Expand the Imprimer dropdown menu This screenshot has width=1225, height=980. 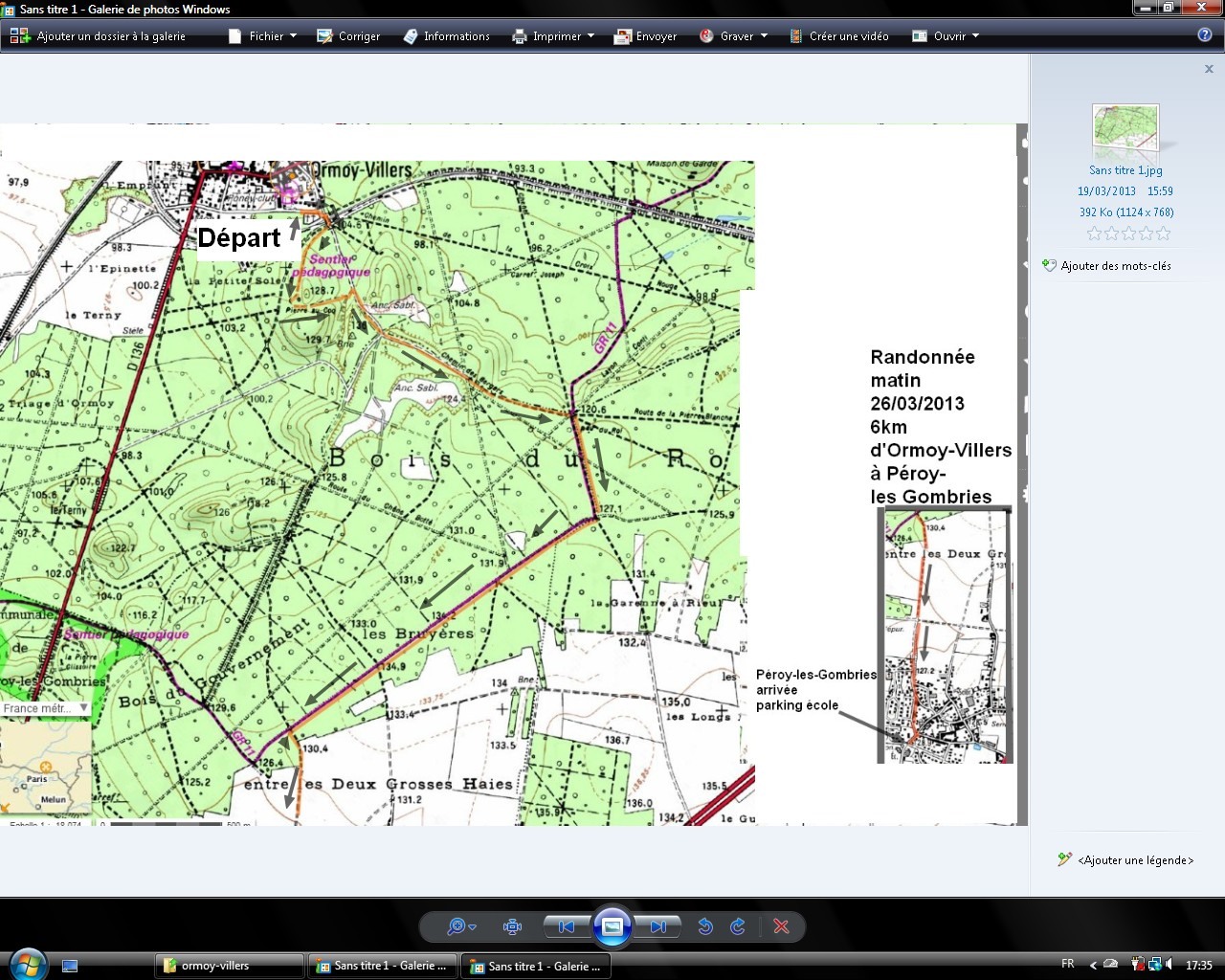[553, 36]
